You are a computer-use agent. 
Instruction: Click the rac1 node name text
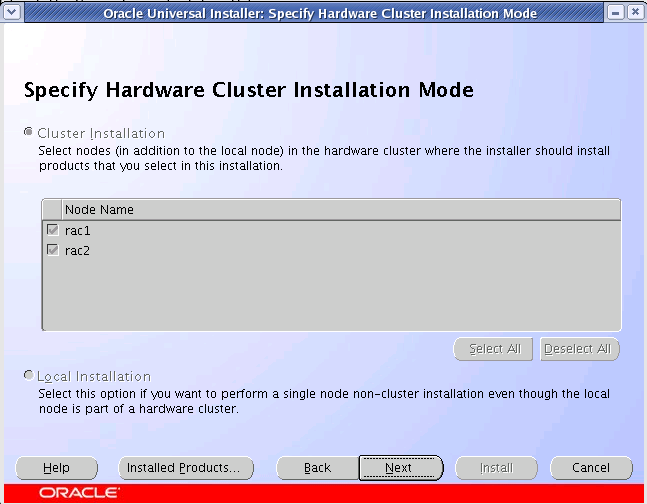click(x=78, y=230)
